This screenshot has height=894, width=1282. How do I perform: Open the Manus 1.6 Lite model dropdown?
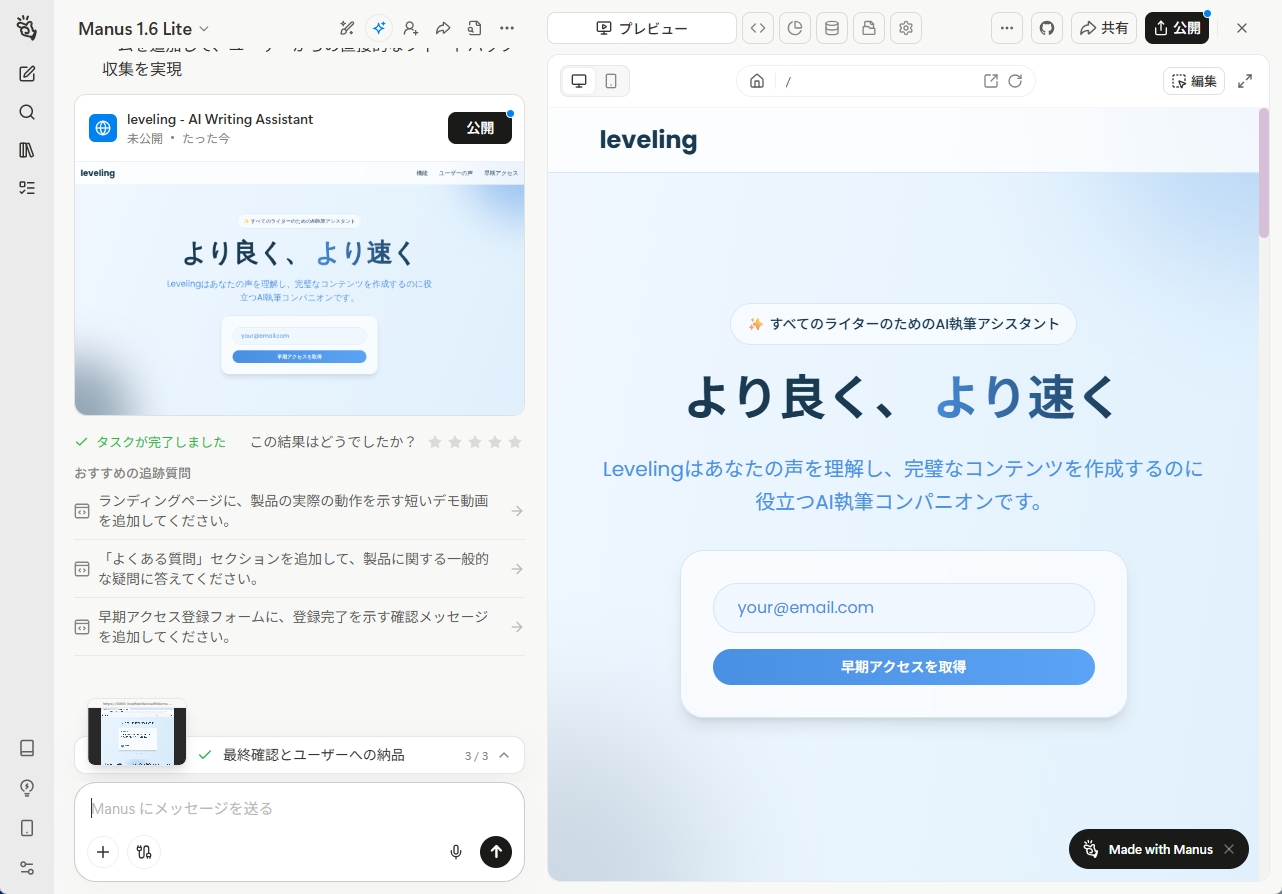pyautogui.click(x=144, y=29)
